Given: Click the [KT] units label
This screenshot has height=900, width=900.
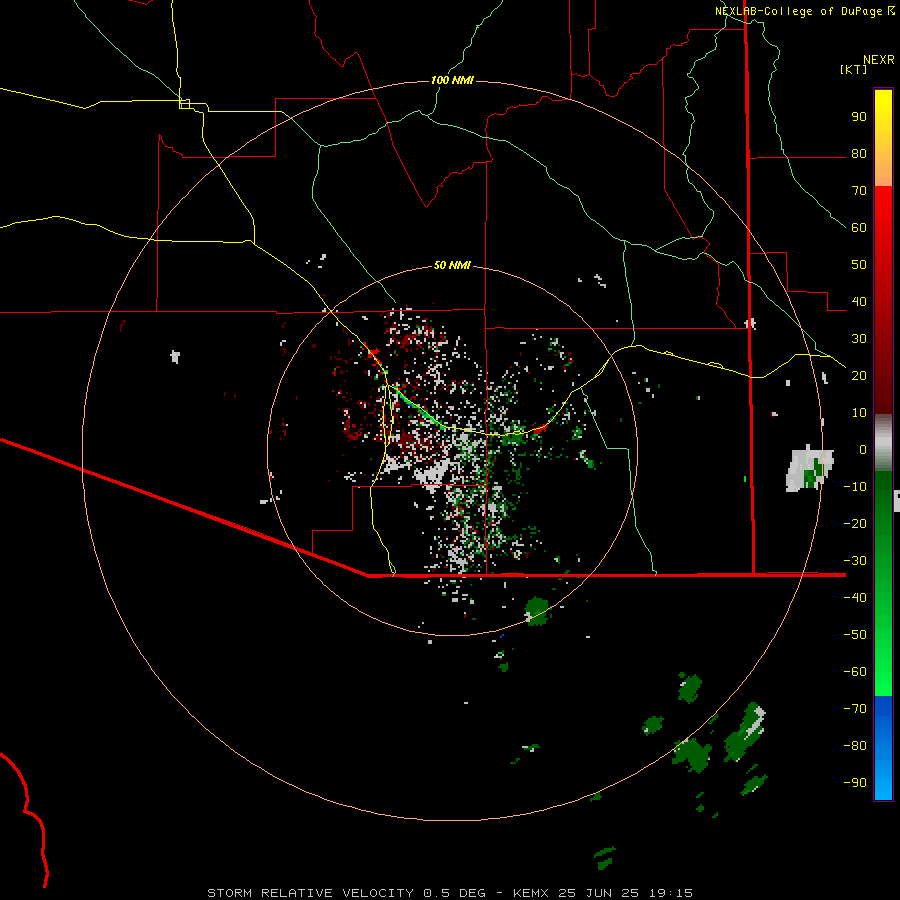Looking at the screenshot, I should click(854, 69).
